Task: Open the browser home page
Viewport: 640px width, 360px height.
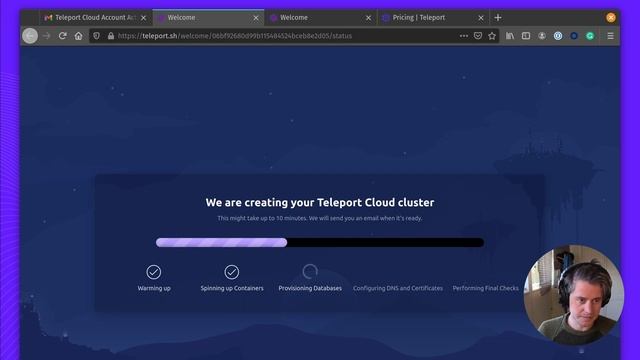Action: [78, 36]
